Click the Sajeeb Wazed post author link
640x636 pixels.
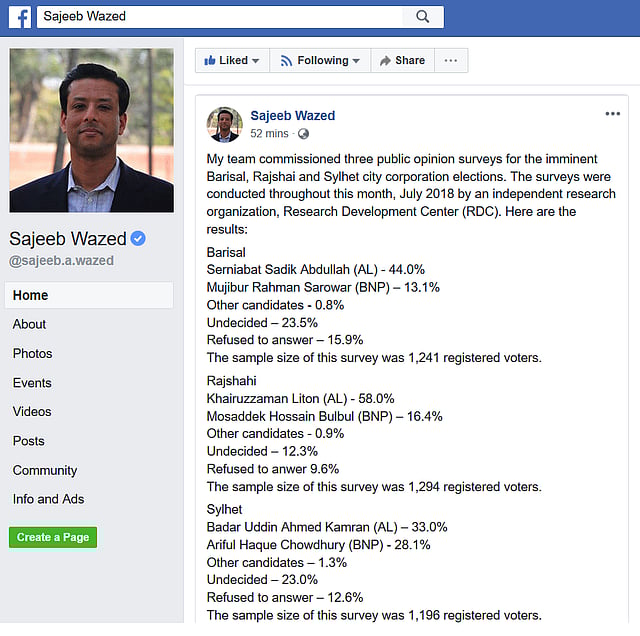pos(292,116)
